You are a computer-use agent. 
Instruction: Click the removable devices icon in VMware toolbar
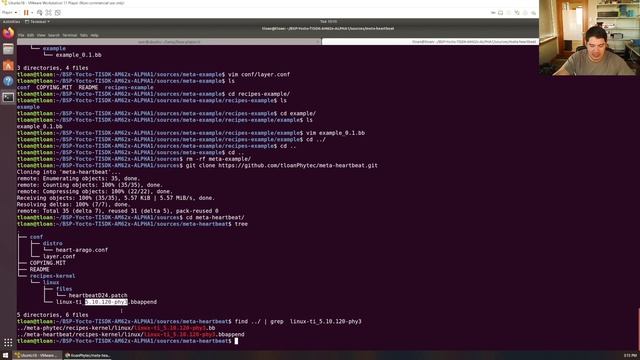(x=493, y=13)
